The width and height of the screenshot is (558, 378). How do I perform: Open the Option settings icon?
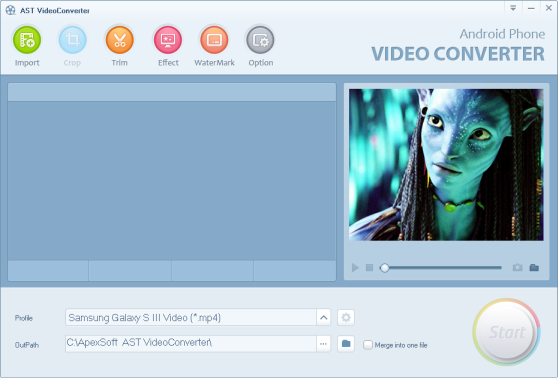pyautogui.click(x=260, y=40)
